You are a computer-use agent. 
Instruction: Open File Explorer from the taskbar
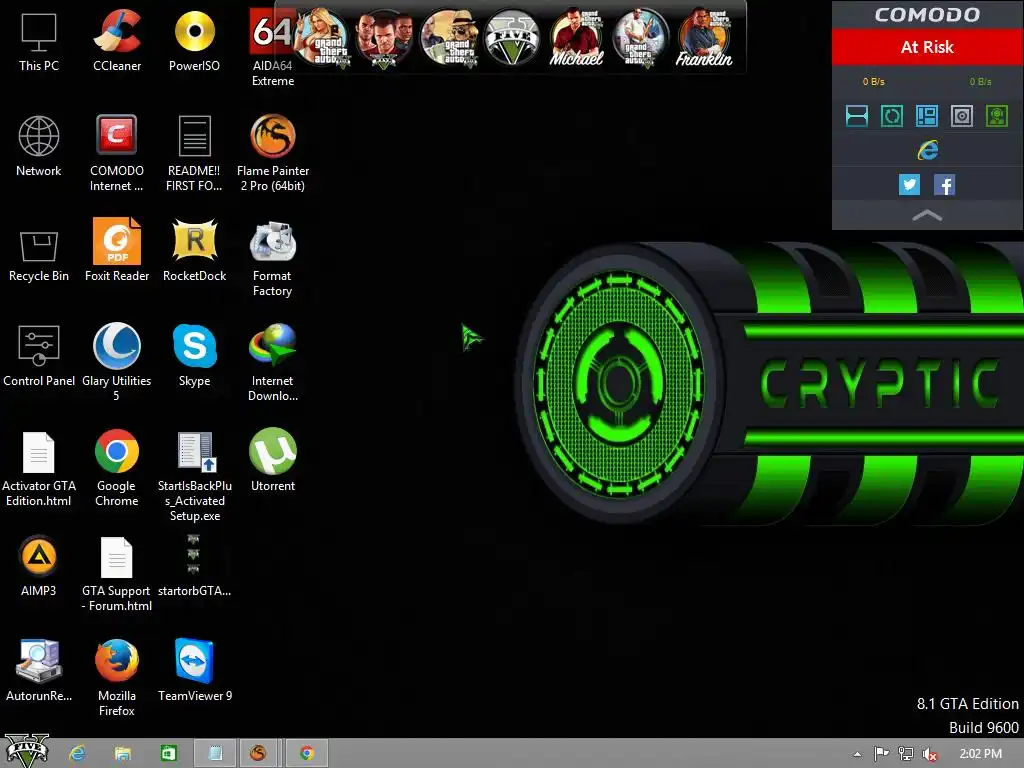[122, 754]
